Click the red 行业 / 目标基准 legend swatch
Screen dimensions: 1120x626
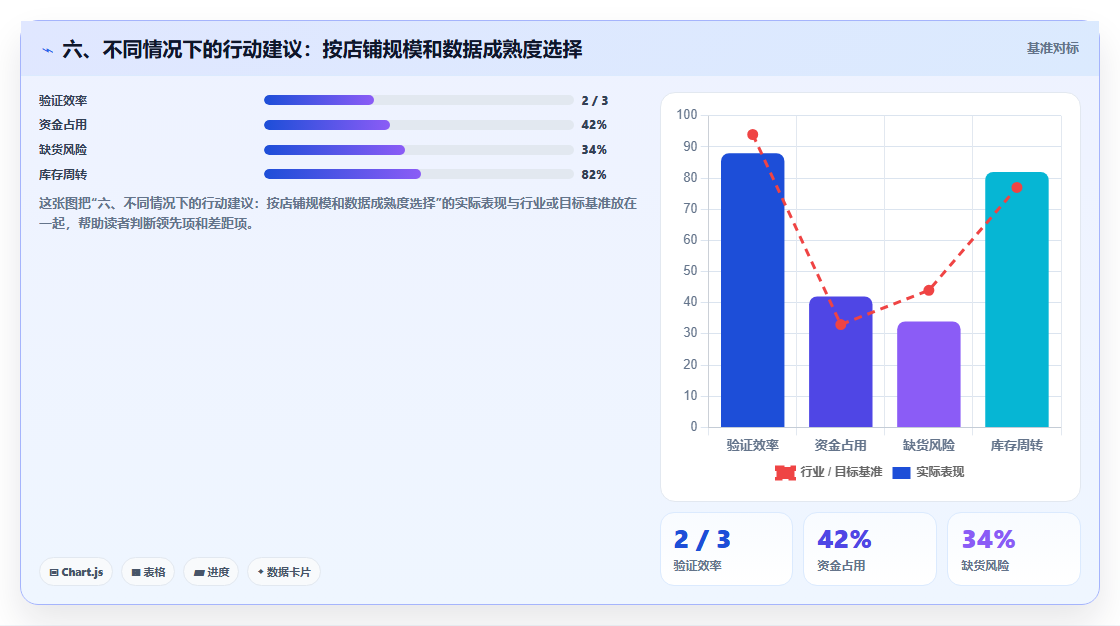coord(785,472)
